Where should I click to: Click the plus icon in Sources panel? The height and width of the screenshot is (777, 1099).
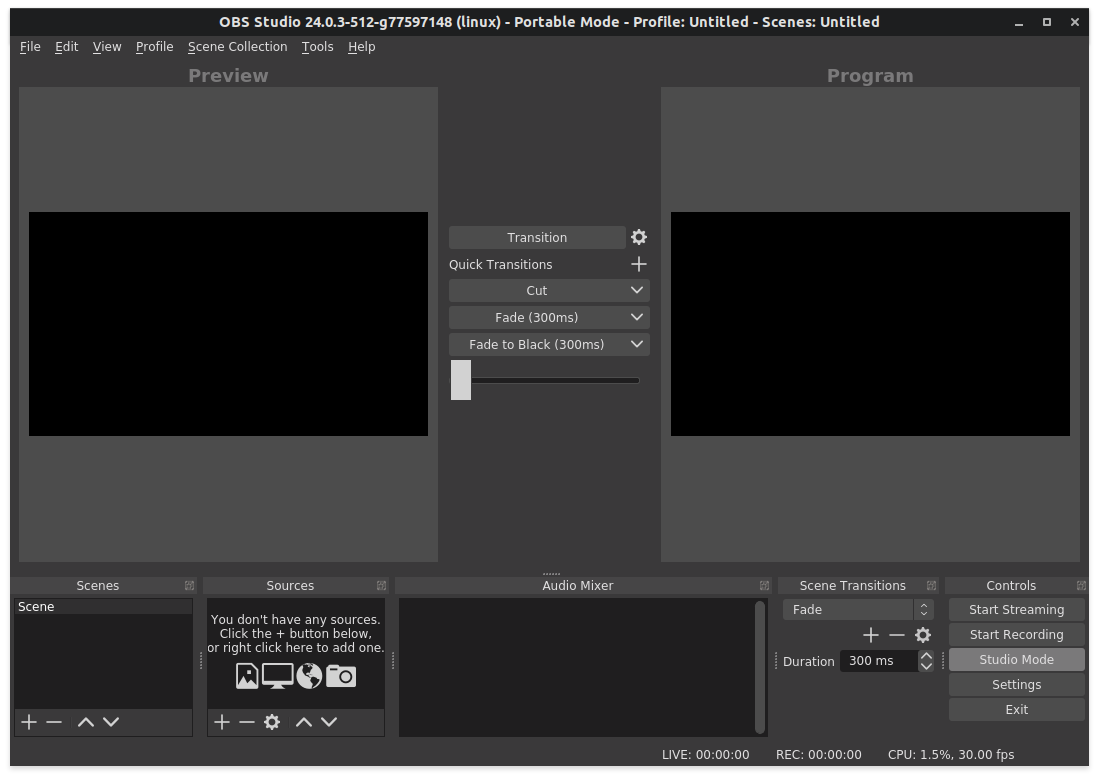221,722
